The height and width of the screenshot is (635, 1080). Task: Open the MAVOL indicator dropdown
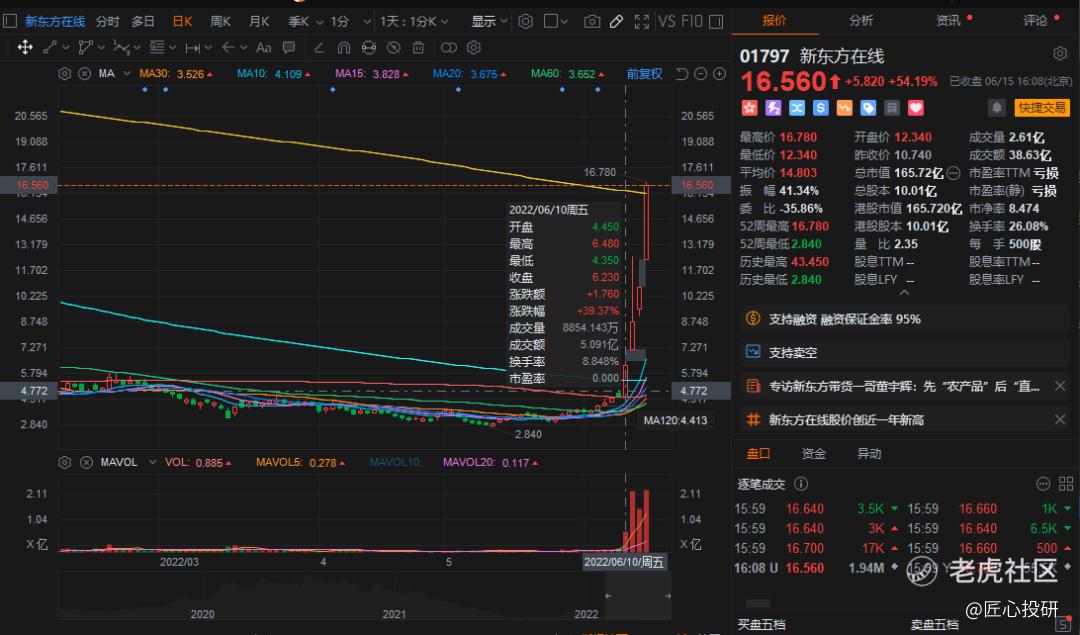pos(152,462)
